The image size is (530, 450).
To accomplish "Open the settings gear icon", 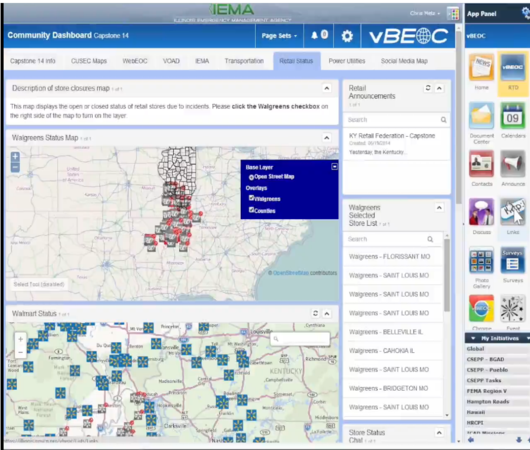I will (x=347, y=35).
